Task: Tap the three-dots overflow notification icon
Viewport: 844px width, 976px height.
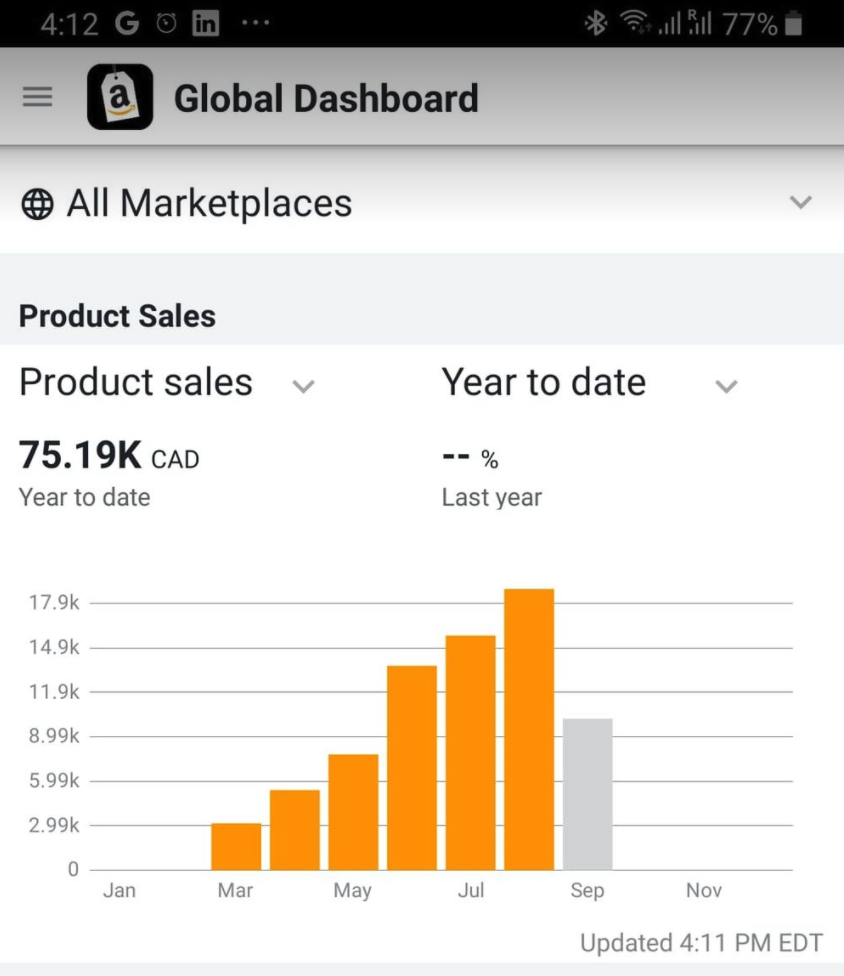Action: tap(256, 23)
